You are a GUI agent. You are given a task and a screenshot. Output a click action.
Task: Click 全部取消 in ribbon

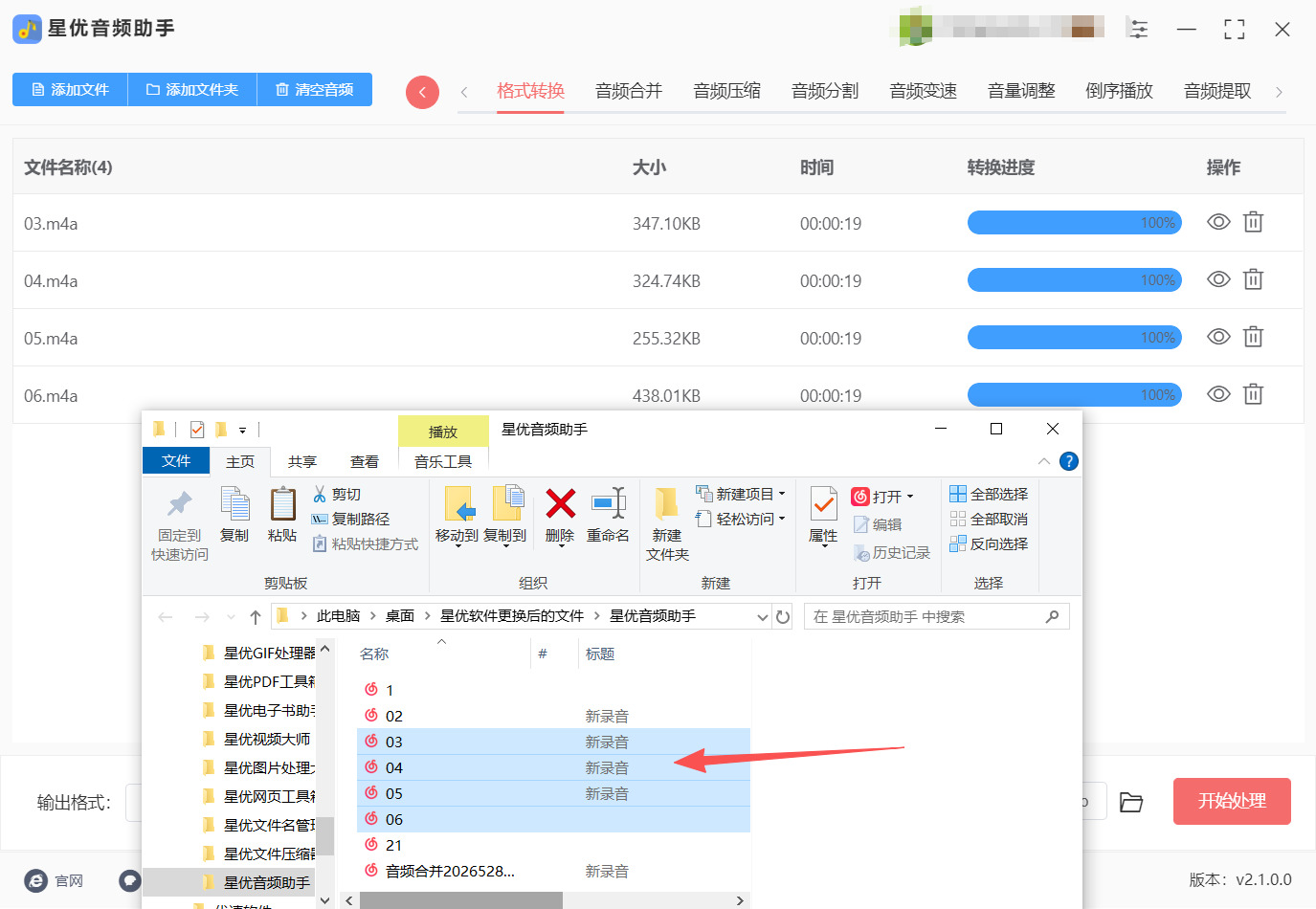pyautogui.click(x=989, y=519)
